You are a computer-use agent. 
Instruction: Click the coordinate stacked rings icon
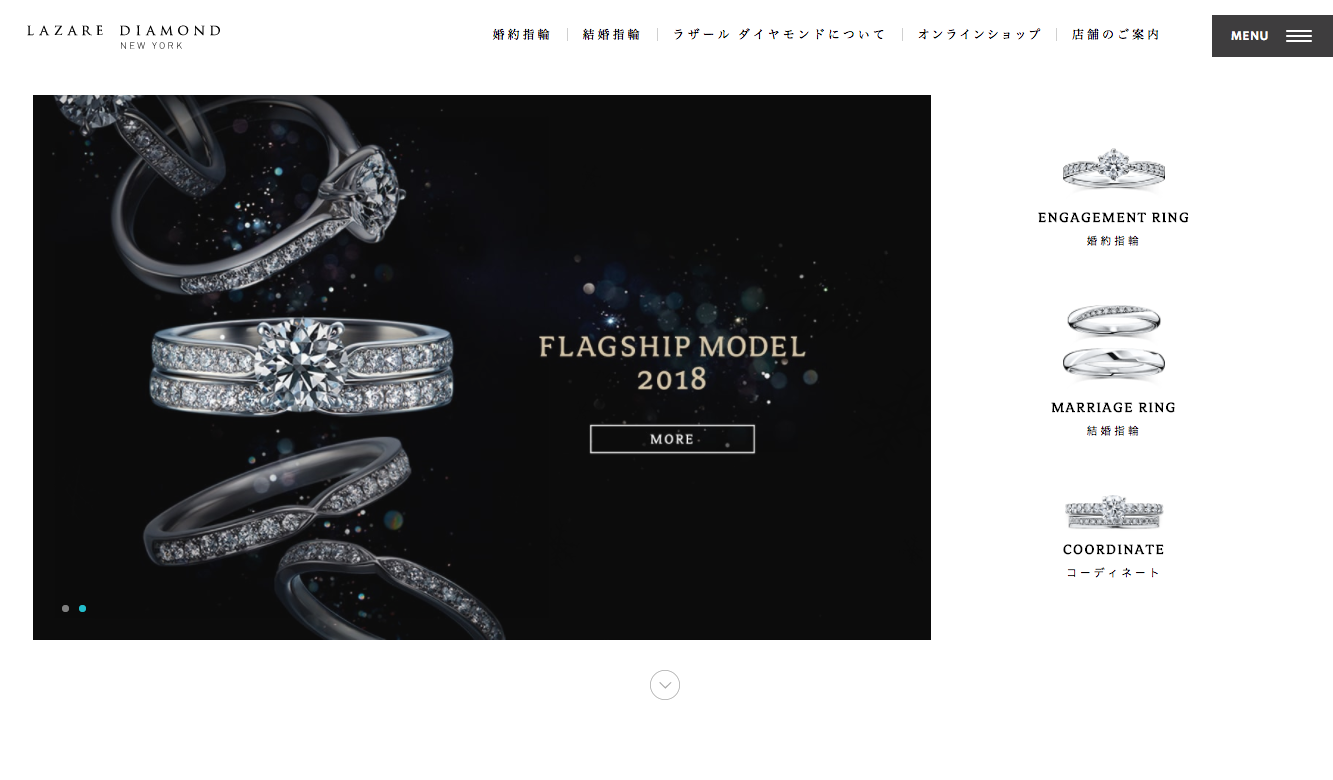coord(1113,513)
